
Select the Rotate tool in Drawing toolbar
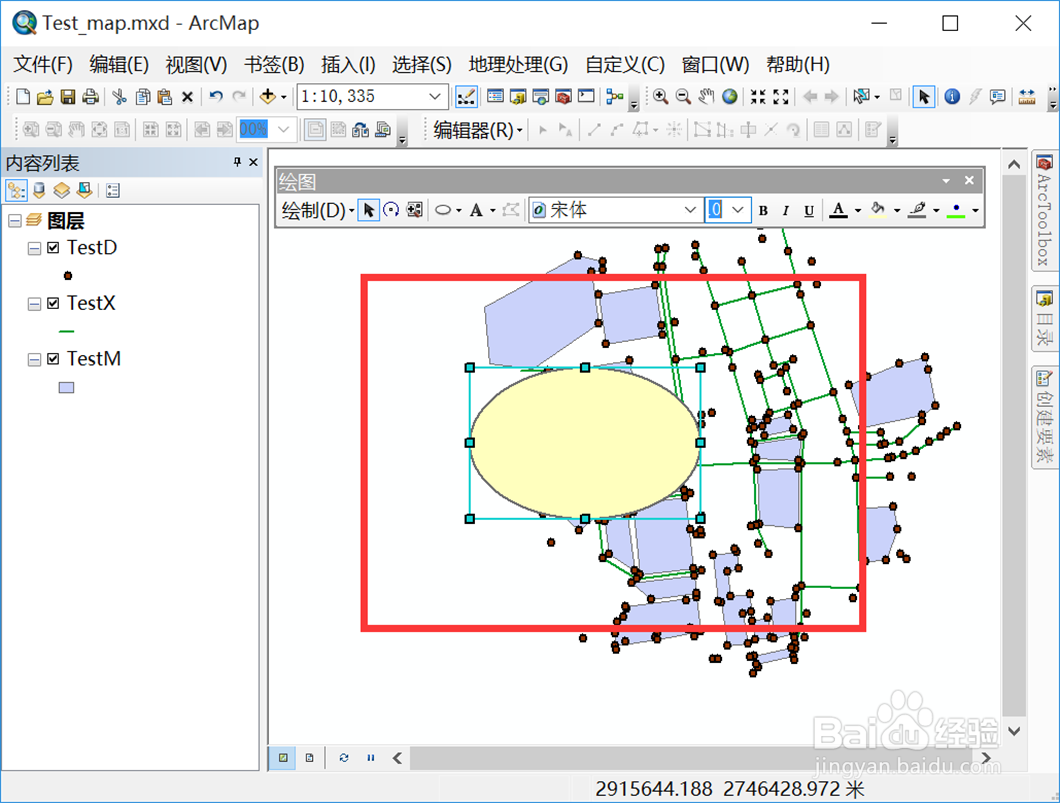tap(391, 210)
